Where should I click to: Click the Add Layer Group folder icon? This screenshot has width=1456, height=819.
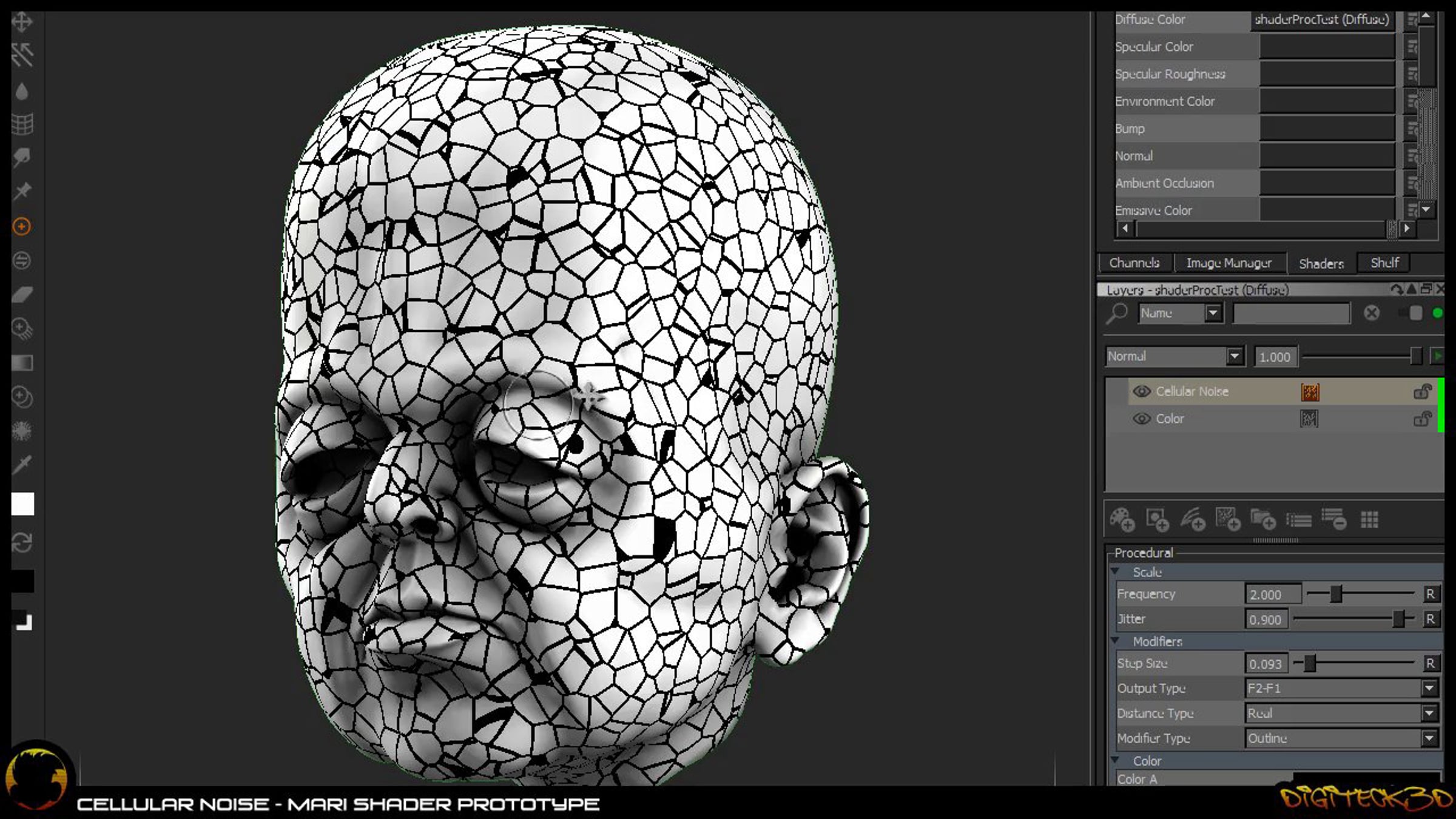pyautogui.click(x=1263, y=520)
